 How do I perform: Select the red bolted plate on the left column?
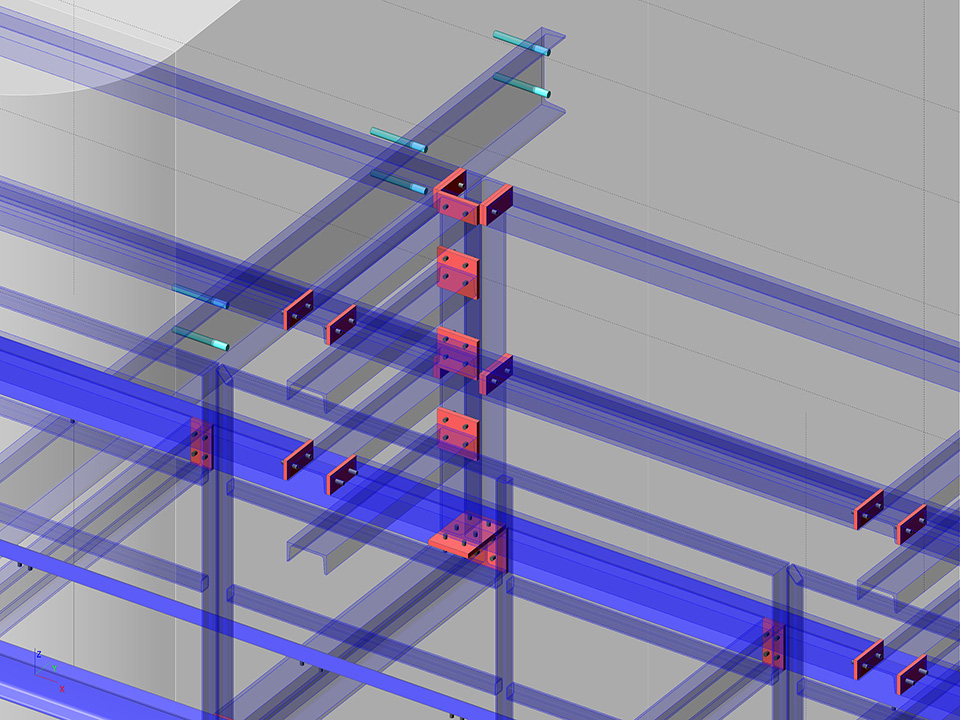click(201, 443)
